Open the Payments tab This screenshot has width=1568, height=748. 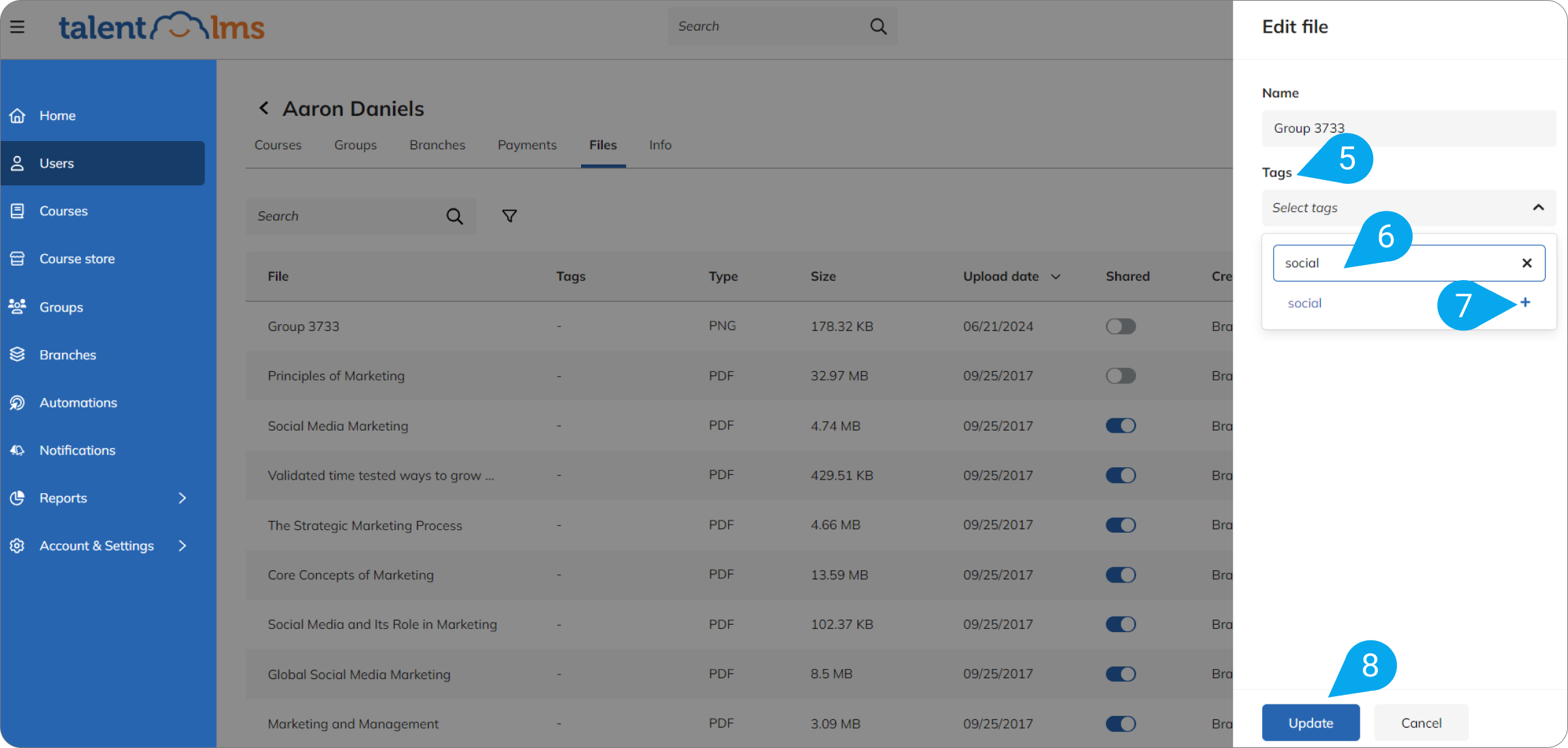click(527, 145)
